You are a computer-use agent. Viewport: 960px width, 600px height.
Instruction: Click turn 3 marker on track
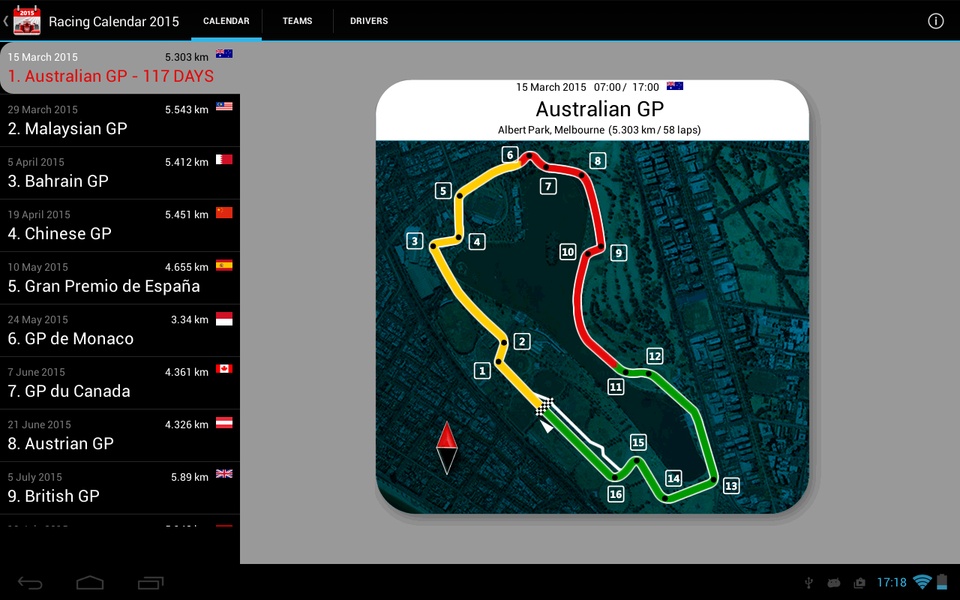point(414,241)
